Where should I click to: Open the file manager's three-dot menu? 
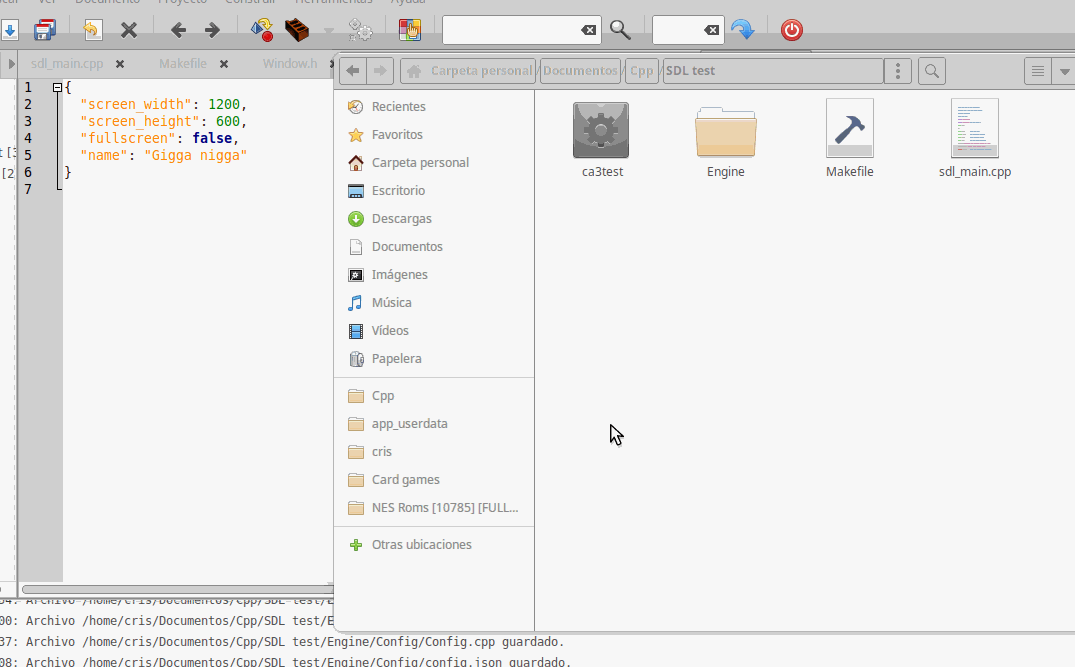tap(897, 71)
